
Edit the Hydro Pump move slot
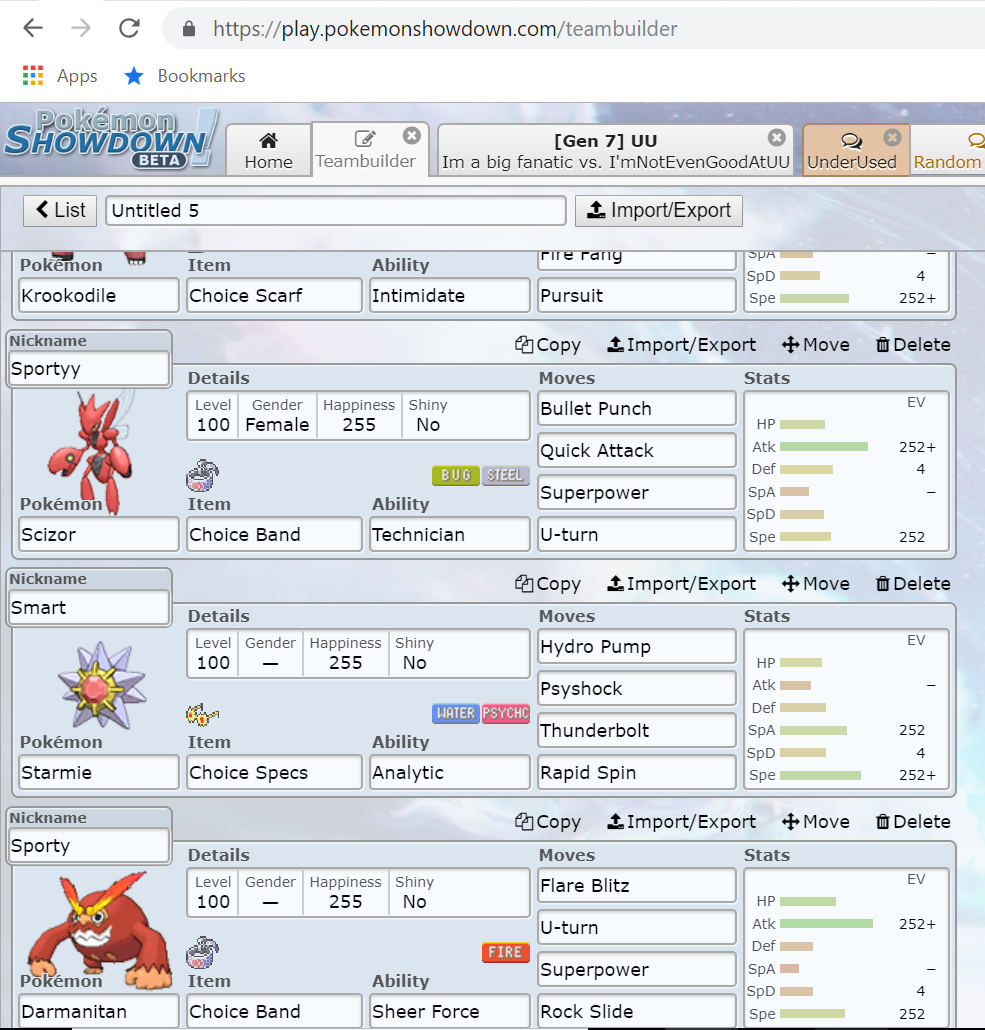(637, 647)
